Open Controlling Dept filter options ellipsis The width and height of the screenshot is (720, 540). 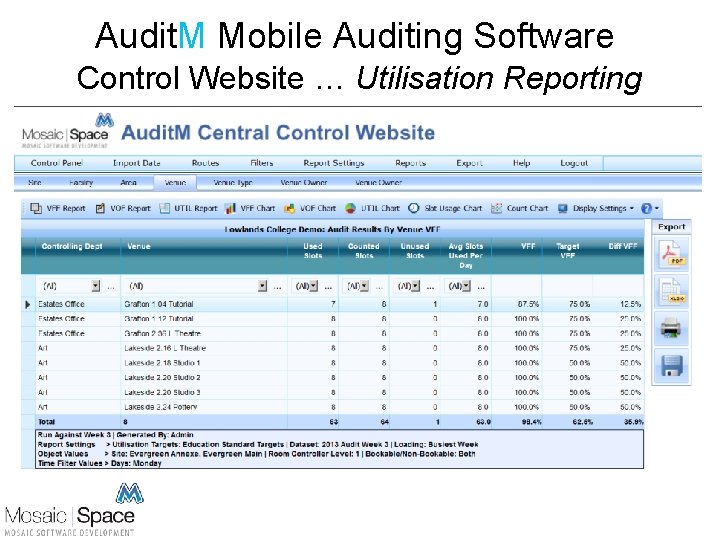[x=111, y=287]
